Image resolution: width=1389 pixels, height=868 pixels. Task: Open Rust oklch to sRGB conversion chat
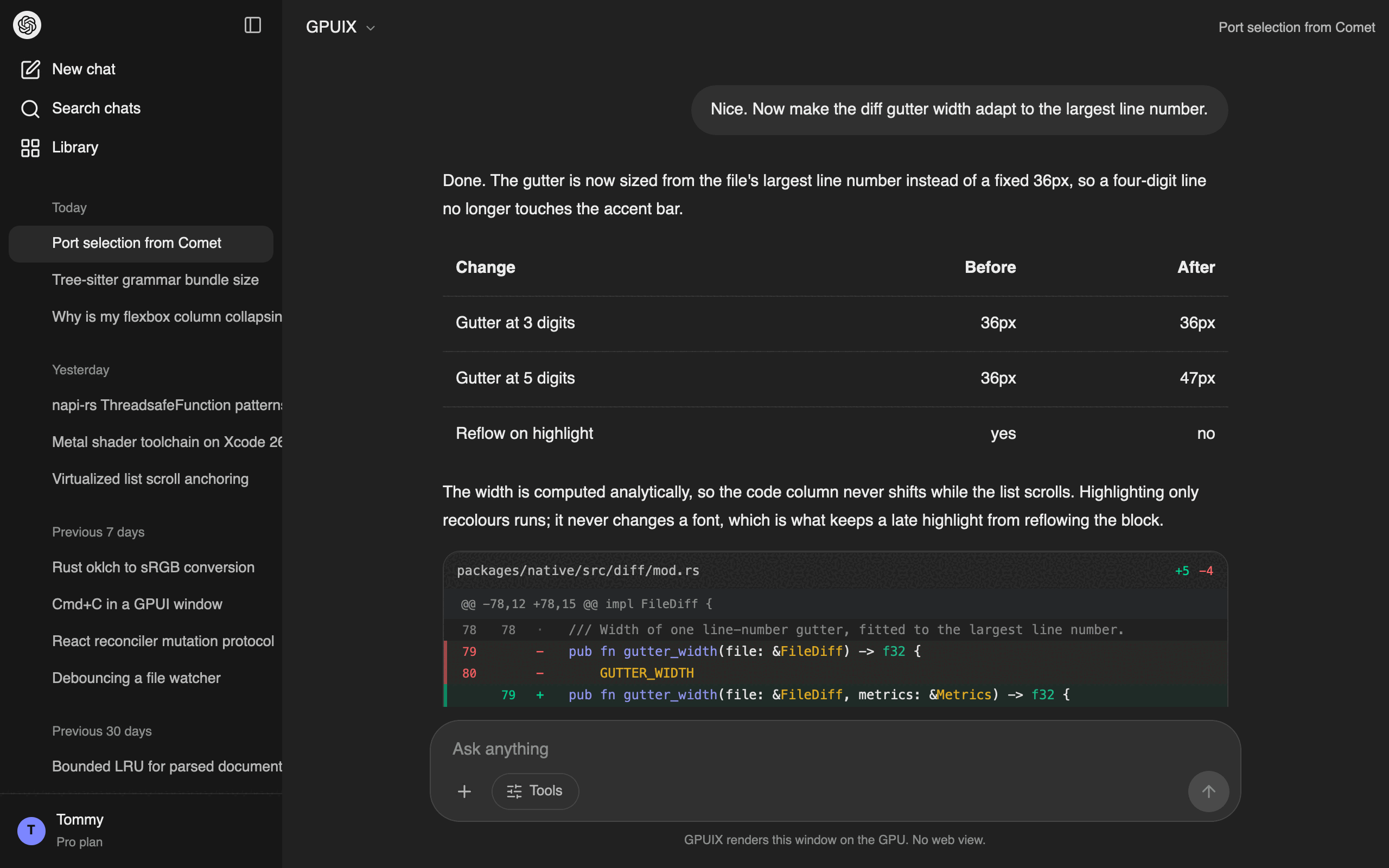click(x=141, y=567)
